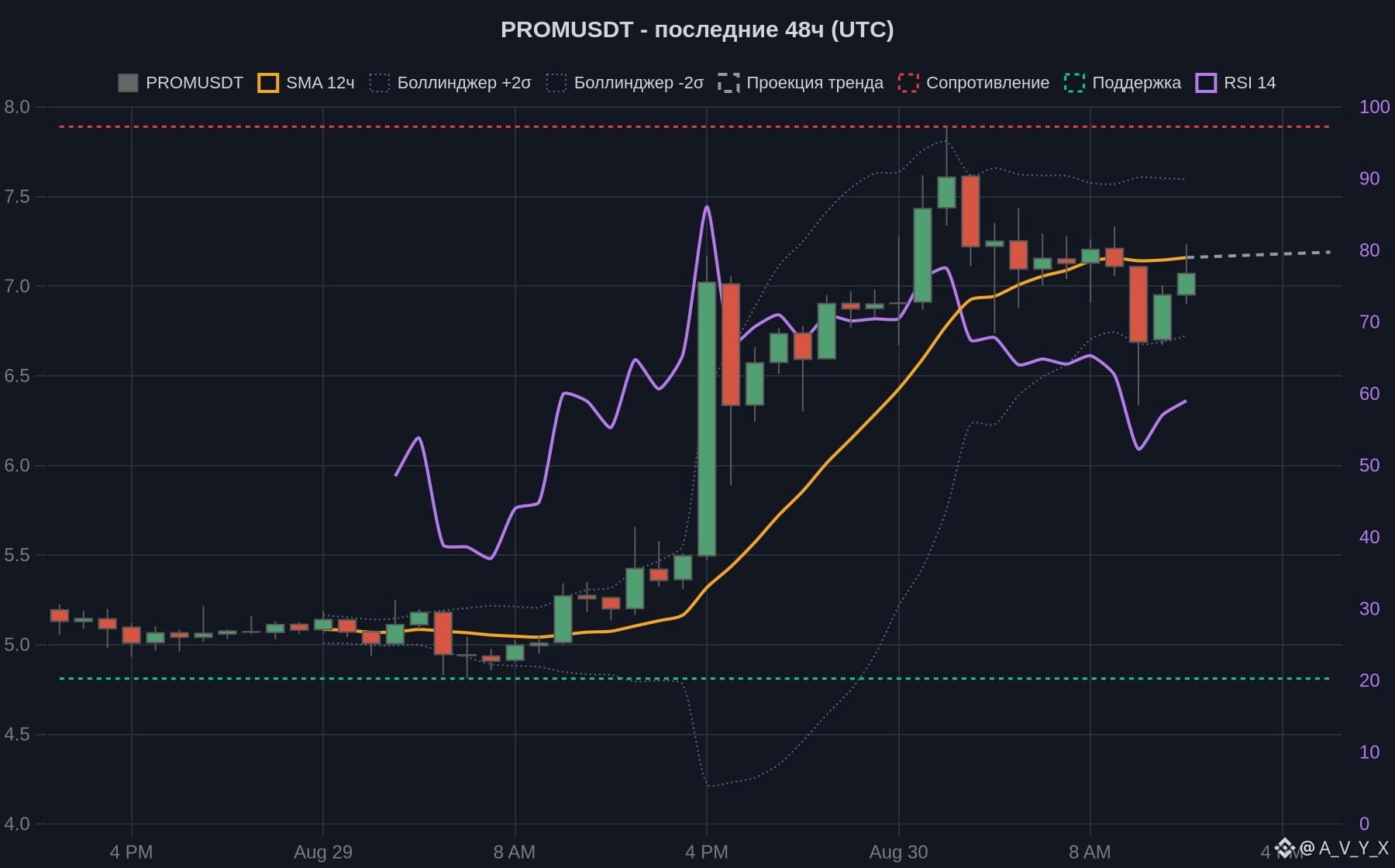Screen dimensions: 1395x868
Task: Click the red dashed Сопротивление swatch
Action: point(908,83)
